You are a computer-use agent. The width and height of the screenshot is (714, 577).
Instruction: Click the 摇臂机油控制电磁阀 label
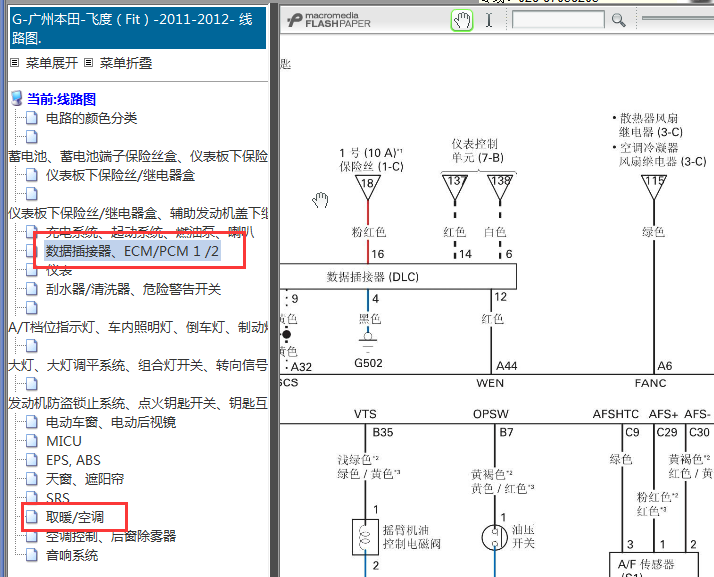click(411, 536)
